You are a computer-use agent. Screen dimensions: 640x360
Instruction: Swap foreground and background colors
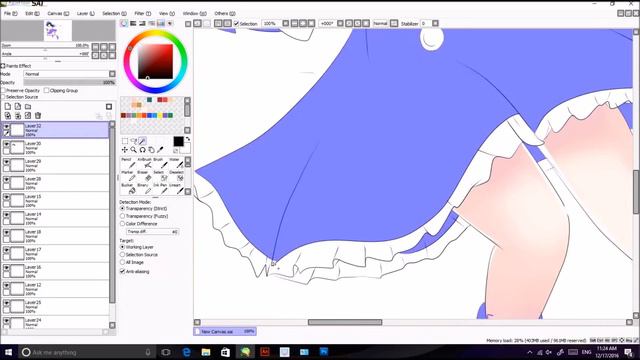[x=188, y=139]
